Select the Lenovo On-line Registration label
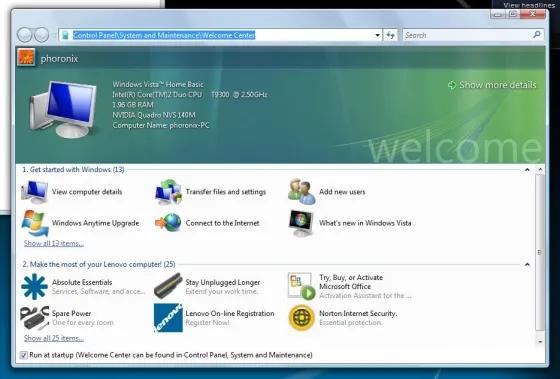The height and width of the screenshot is (379, 560). (230, 313)
